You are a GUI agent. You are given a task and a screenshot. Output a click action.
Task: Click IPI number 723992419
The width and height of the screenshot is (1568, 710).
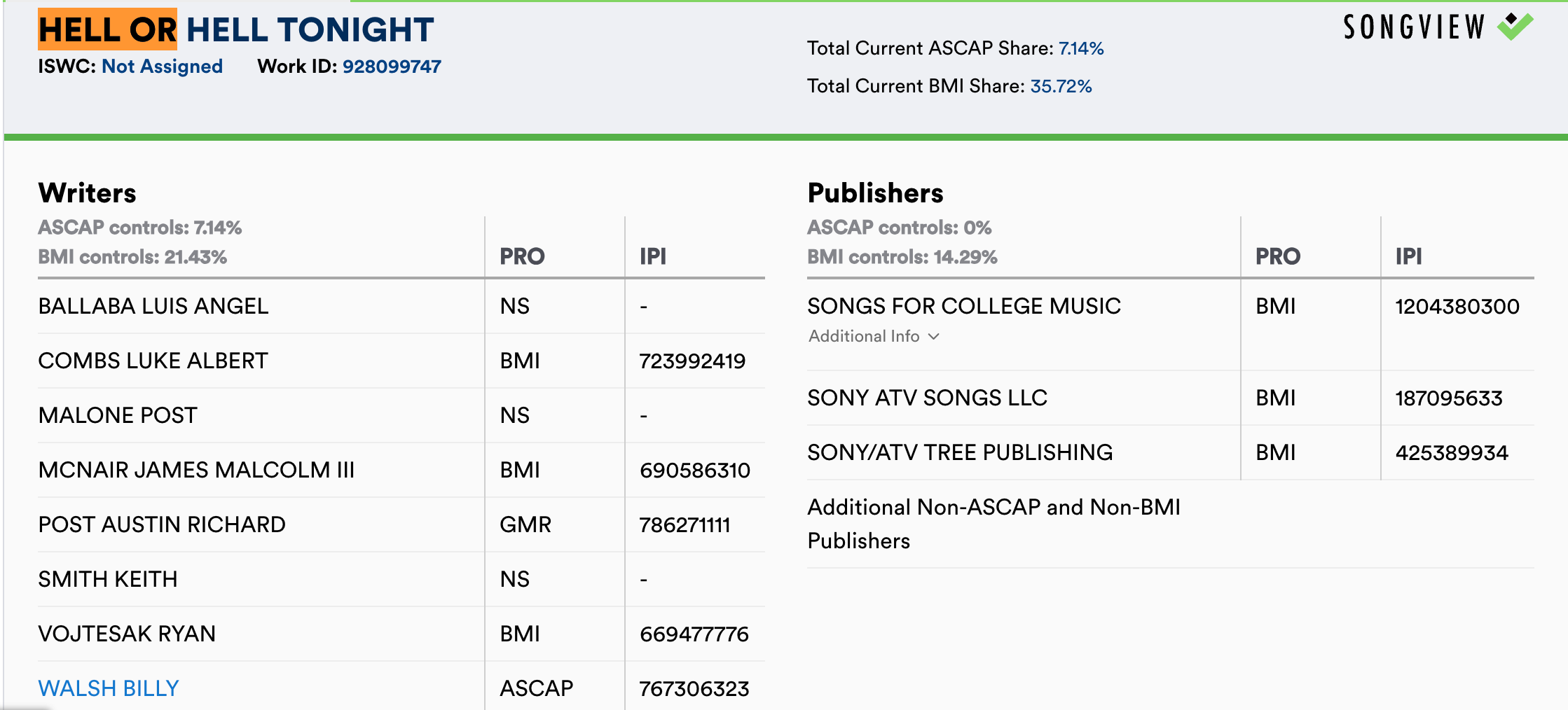(692, 361)
